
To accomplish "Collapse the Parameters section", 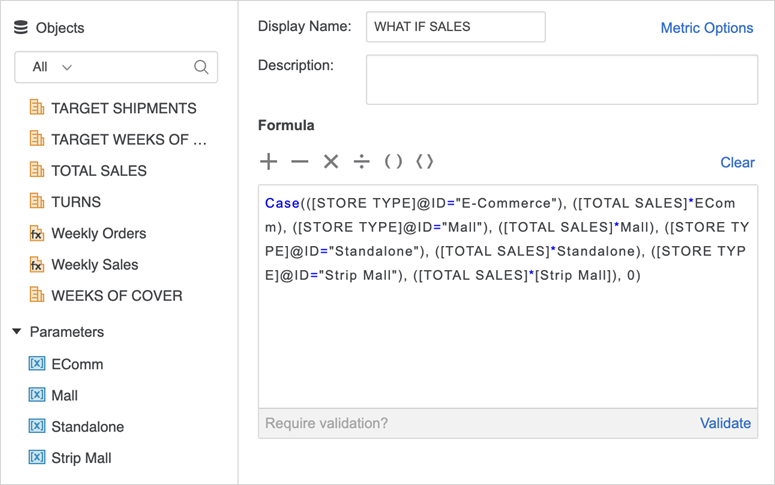I will pos(17,332).
